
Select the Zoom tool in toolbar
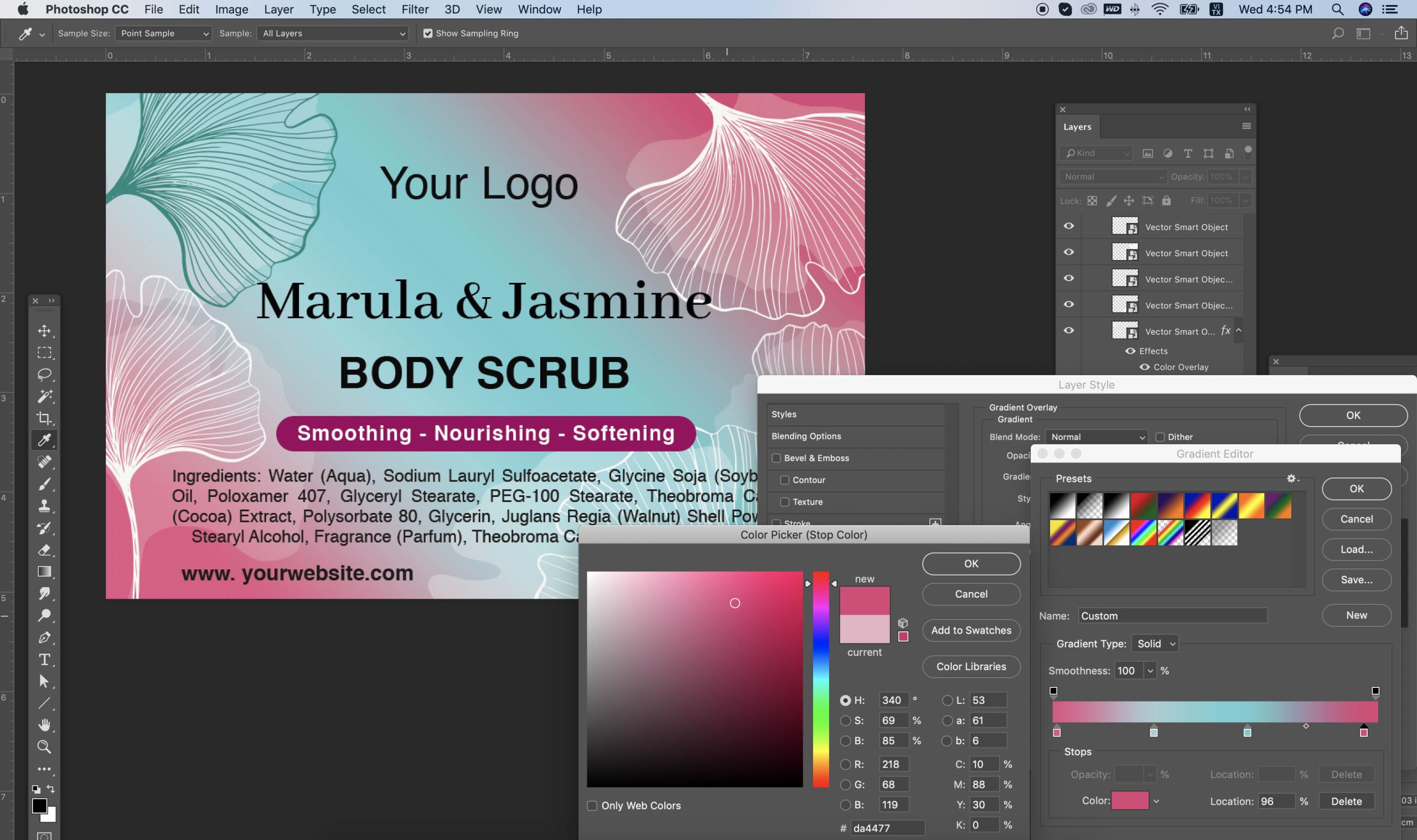point(44,747)
